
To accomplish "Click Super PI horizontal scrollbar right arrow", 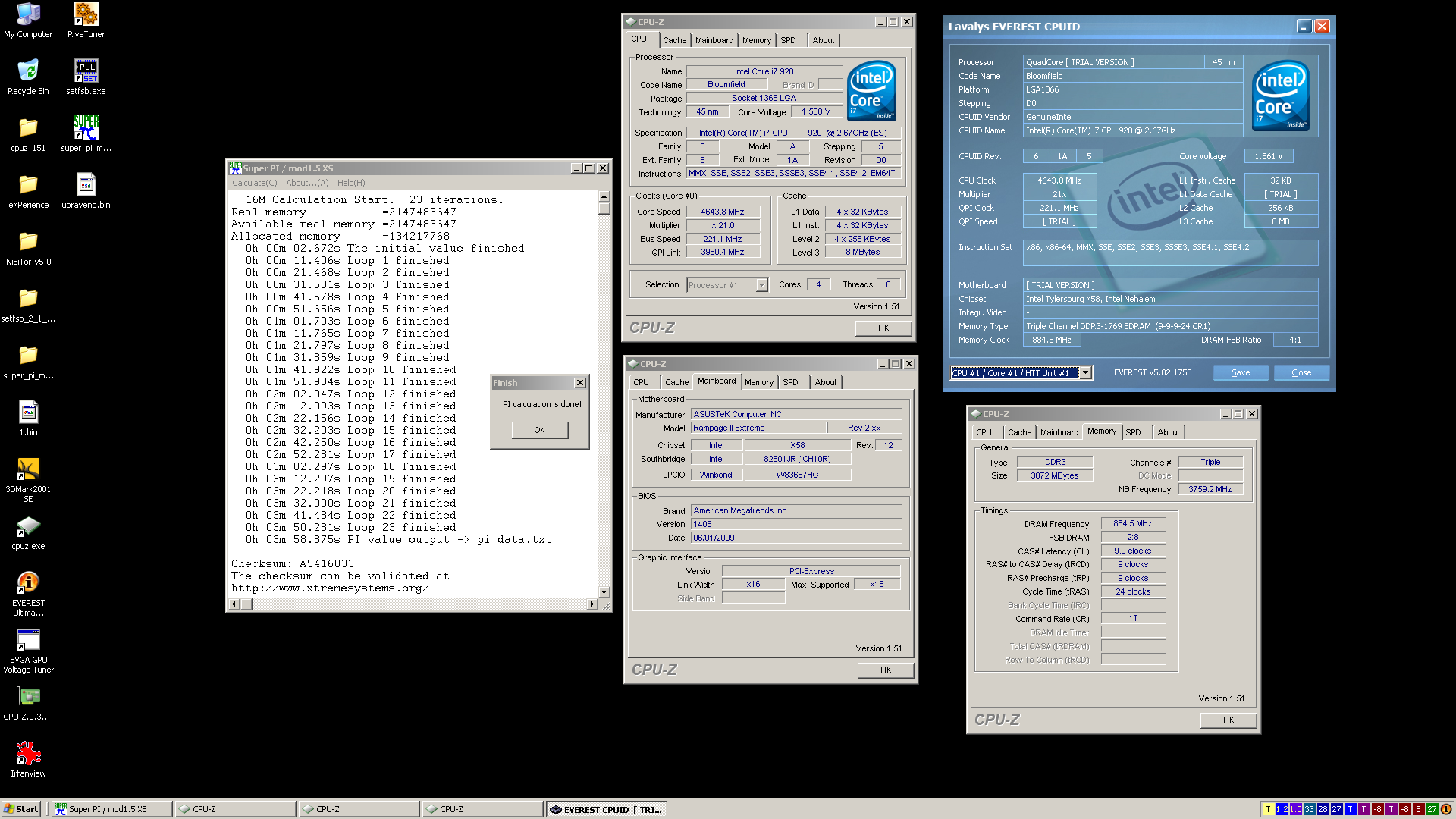I will coord(592,604).
